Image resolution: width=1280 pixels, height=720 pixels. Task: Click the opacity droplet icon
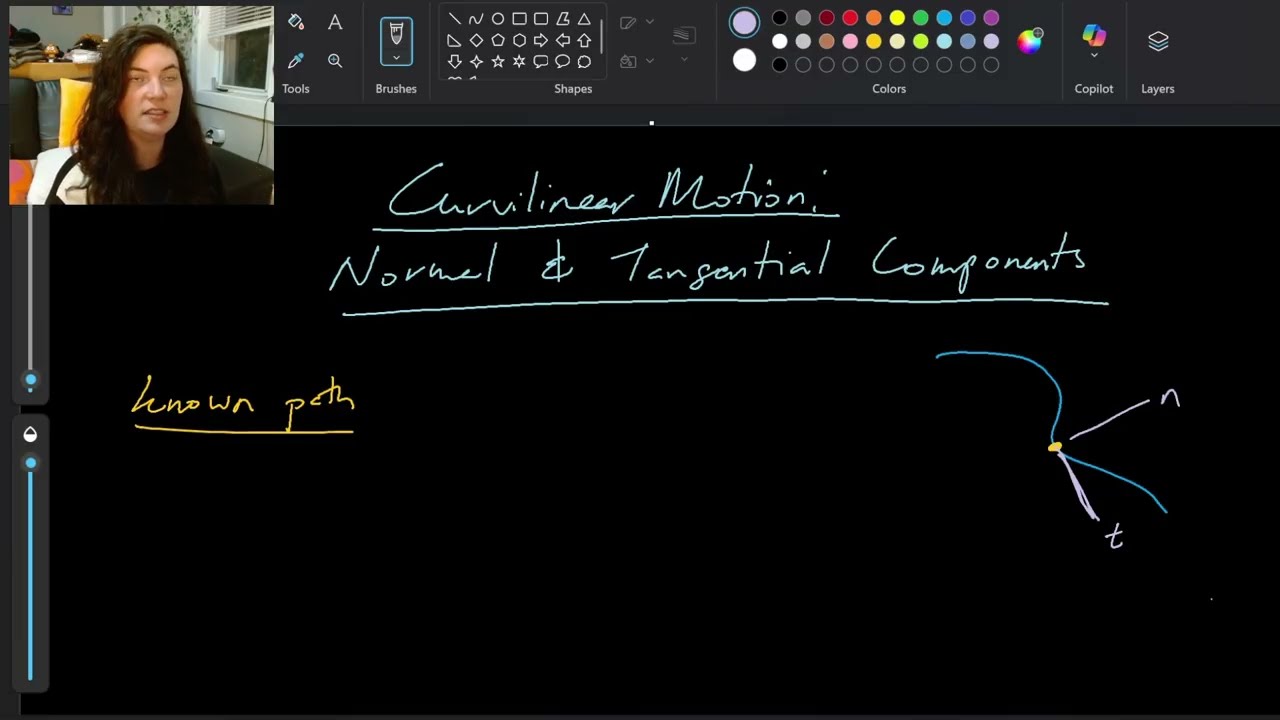pos(30,434)
